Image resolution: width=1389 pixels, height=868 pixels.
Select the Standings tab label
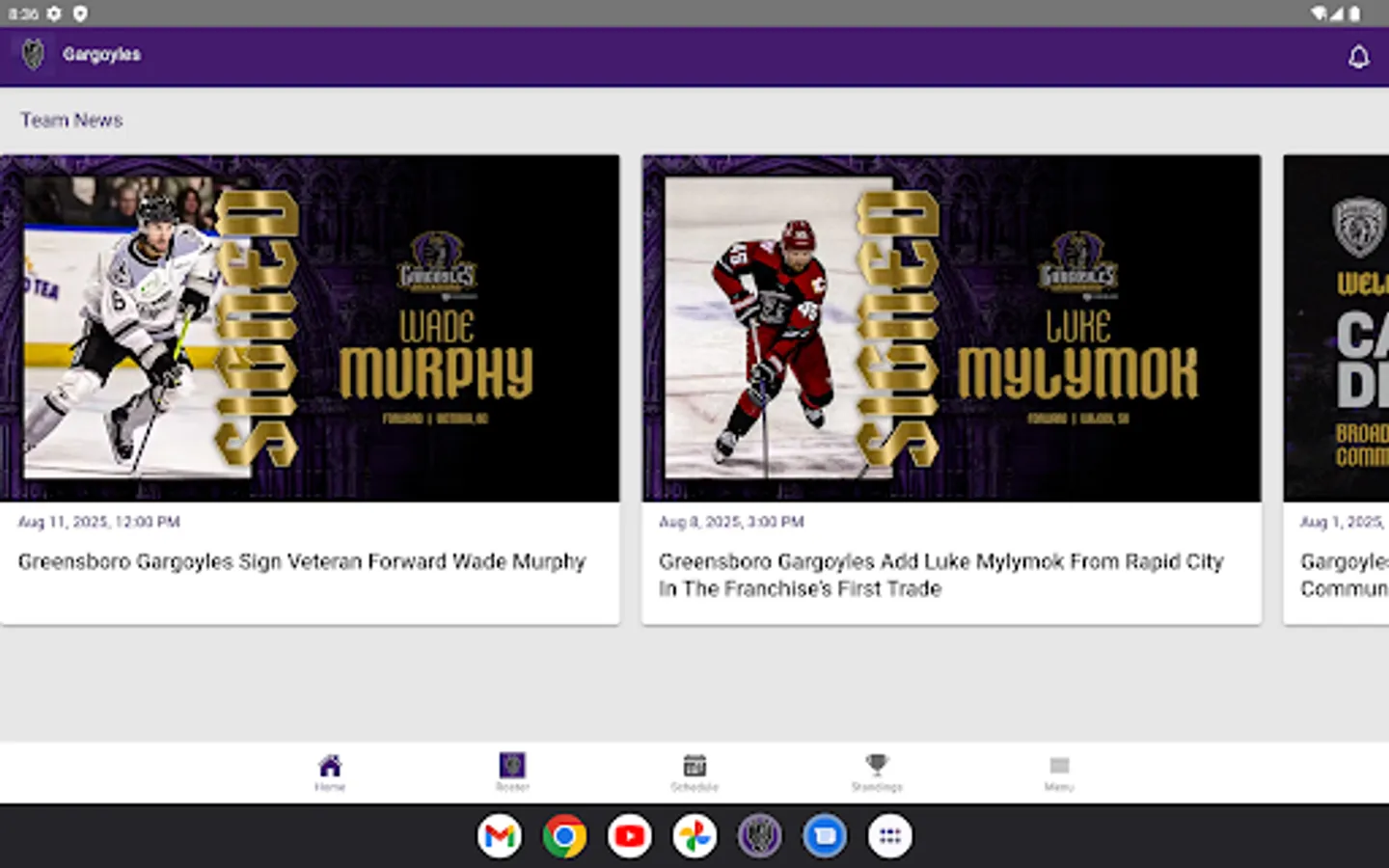click(877, 786)
